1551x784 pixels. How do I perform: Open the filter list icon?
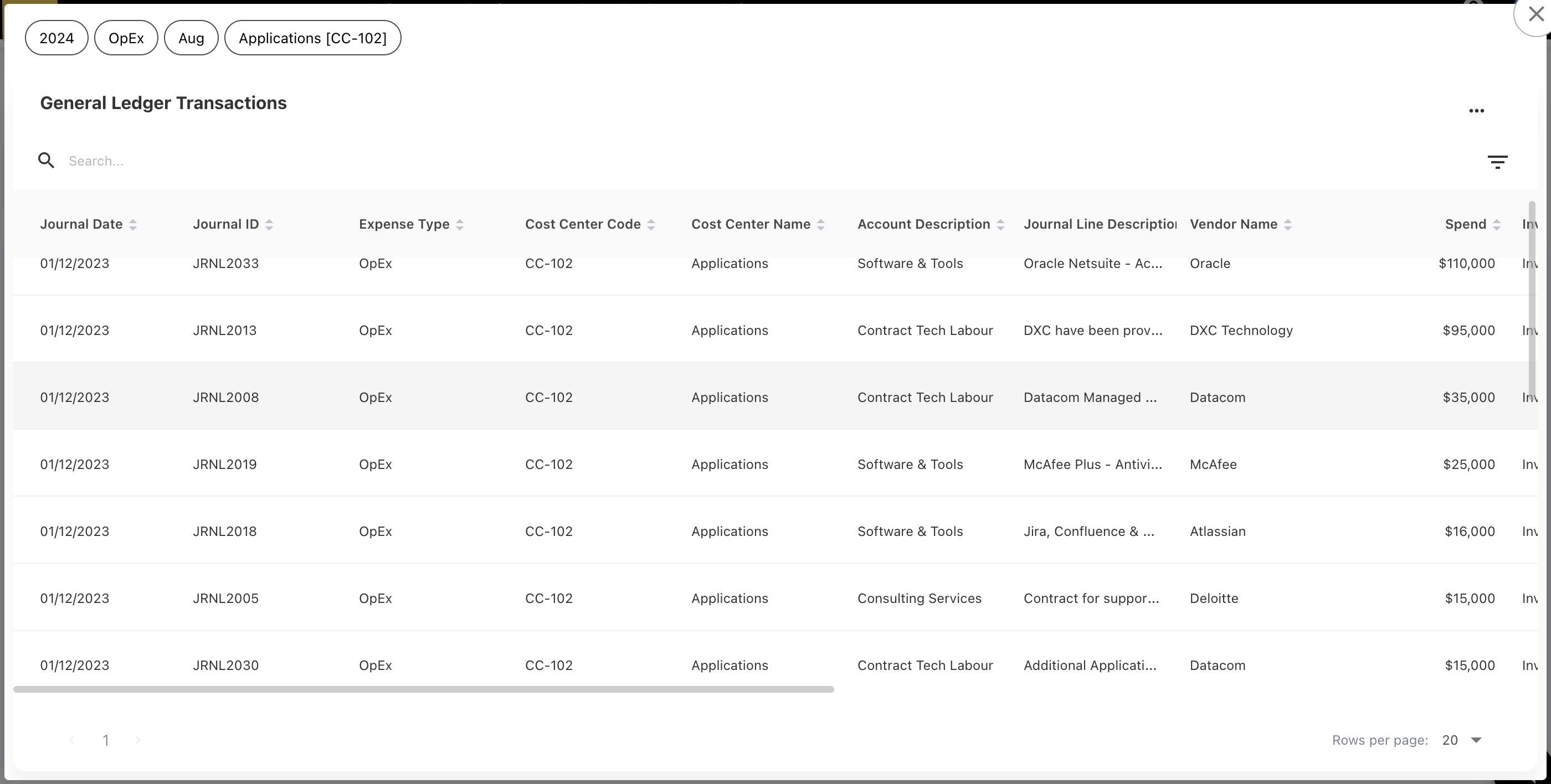click(1497, 161)
